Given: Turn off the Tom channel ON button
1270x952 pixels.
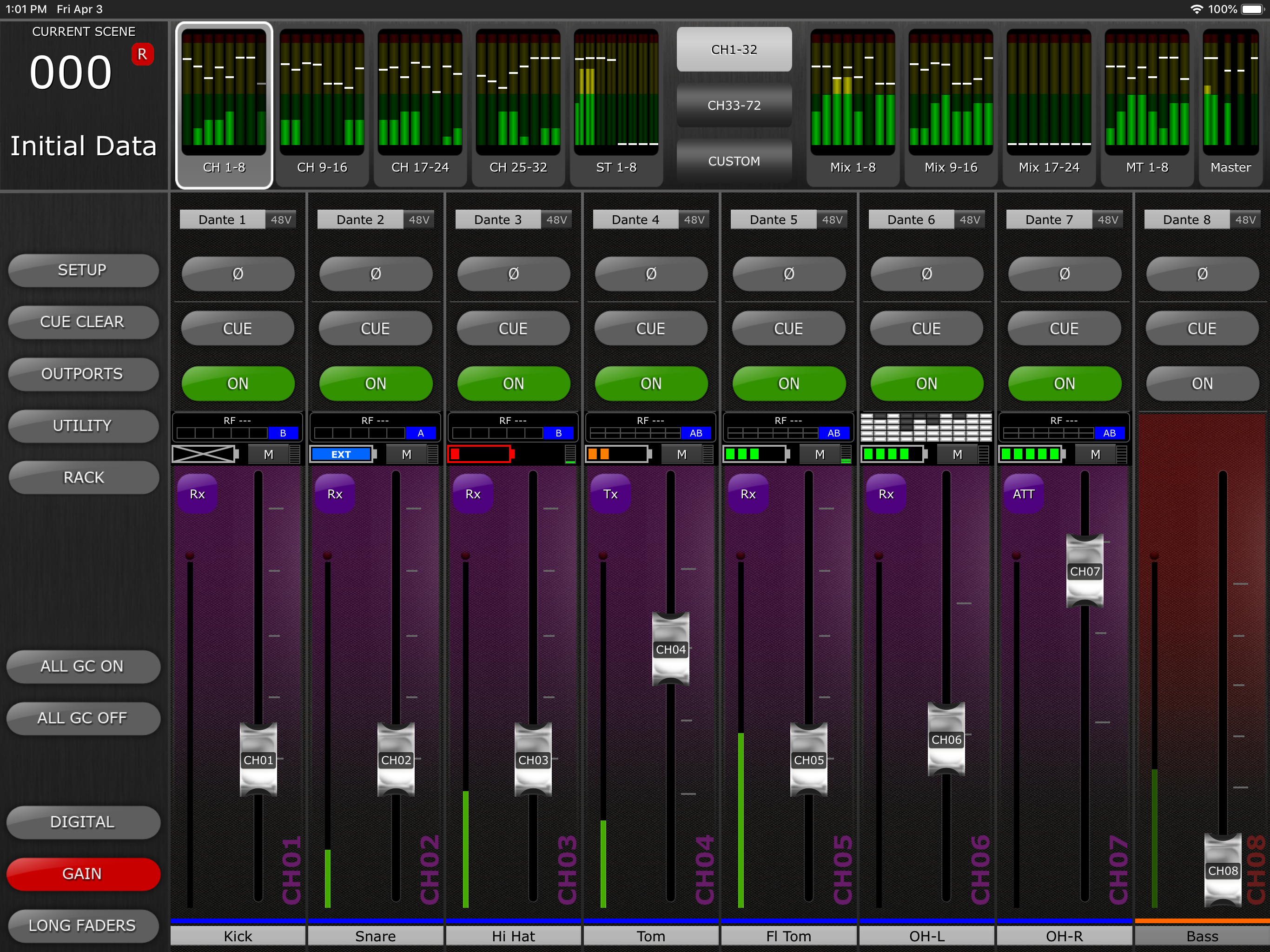Looking at the screenshot, I should pos(650,383).
